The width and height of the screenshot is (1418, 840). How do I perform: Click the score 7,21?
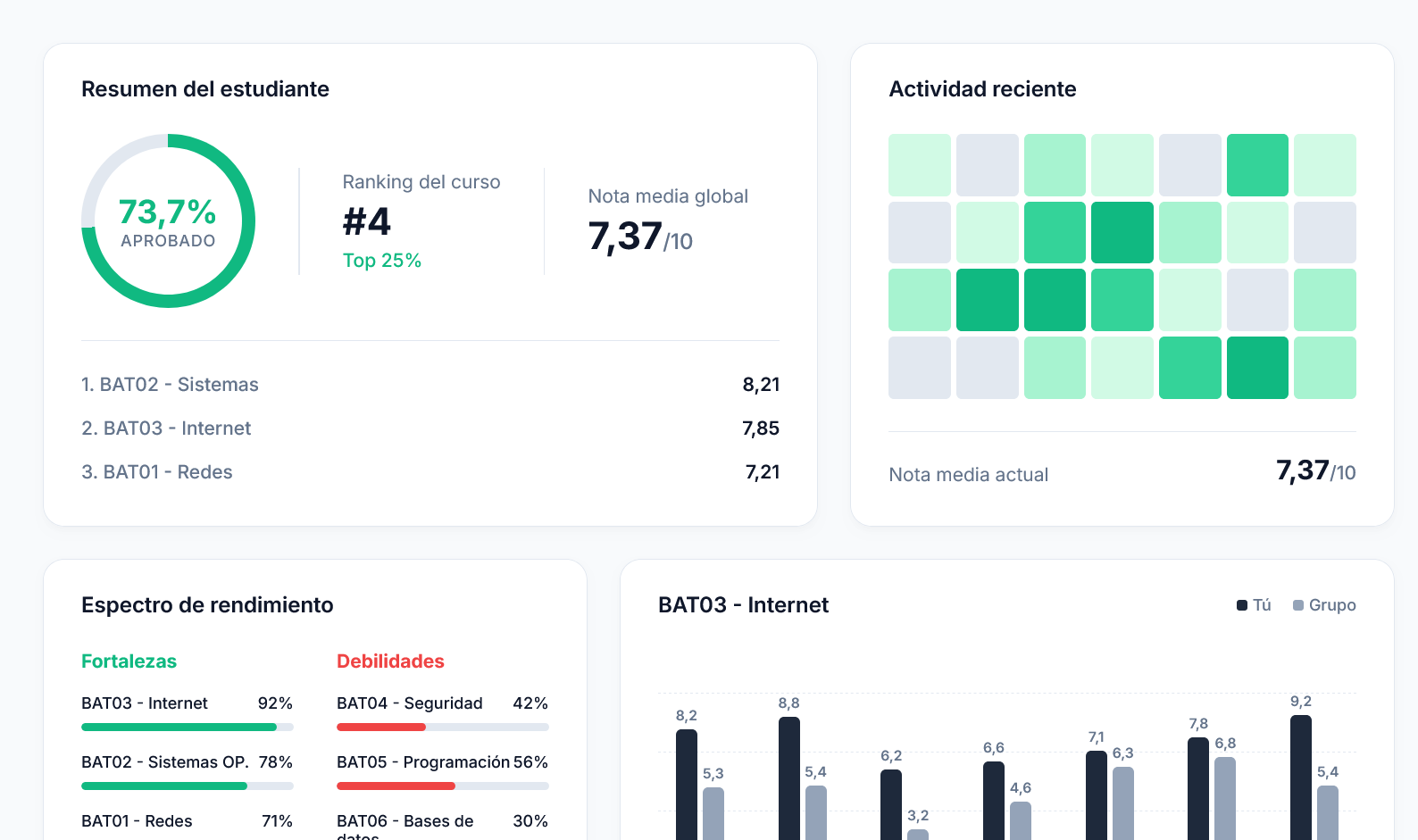tap(763, 472)
